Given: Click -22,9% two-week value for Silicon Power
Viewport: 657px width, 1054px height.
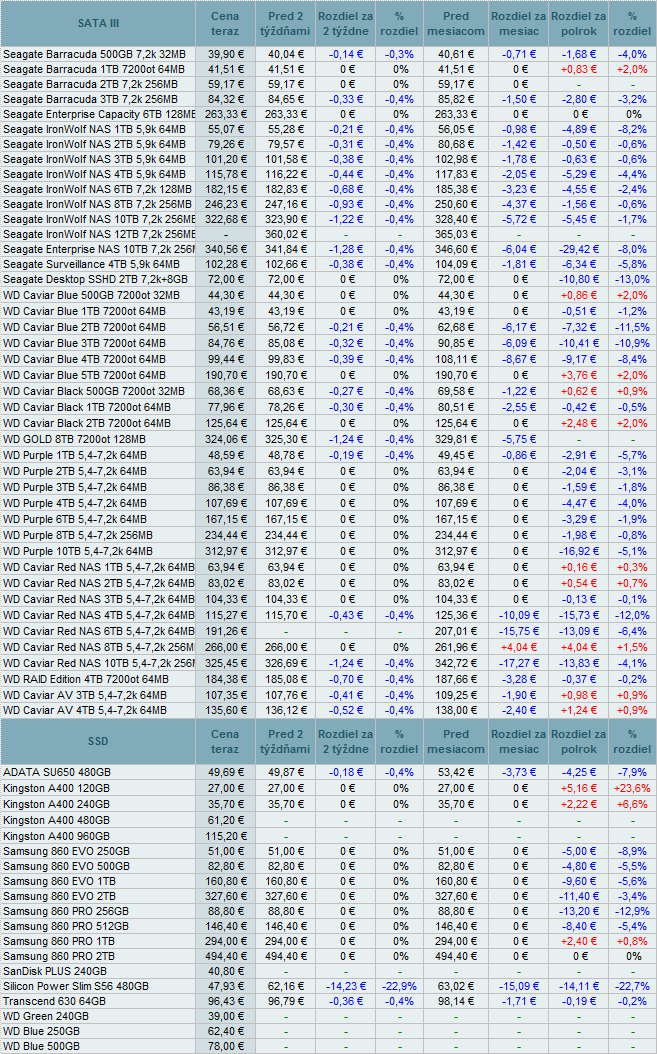Looking at the screenshot, I should (399, 987).
